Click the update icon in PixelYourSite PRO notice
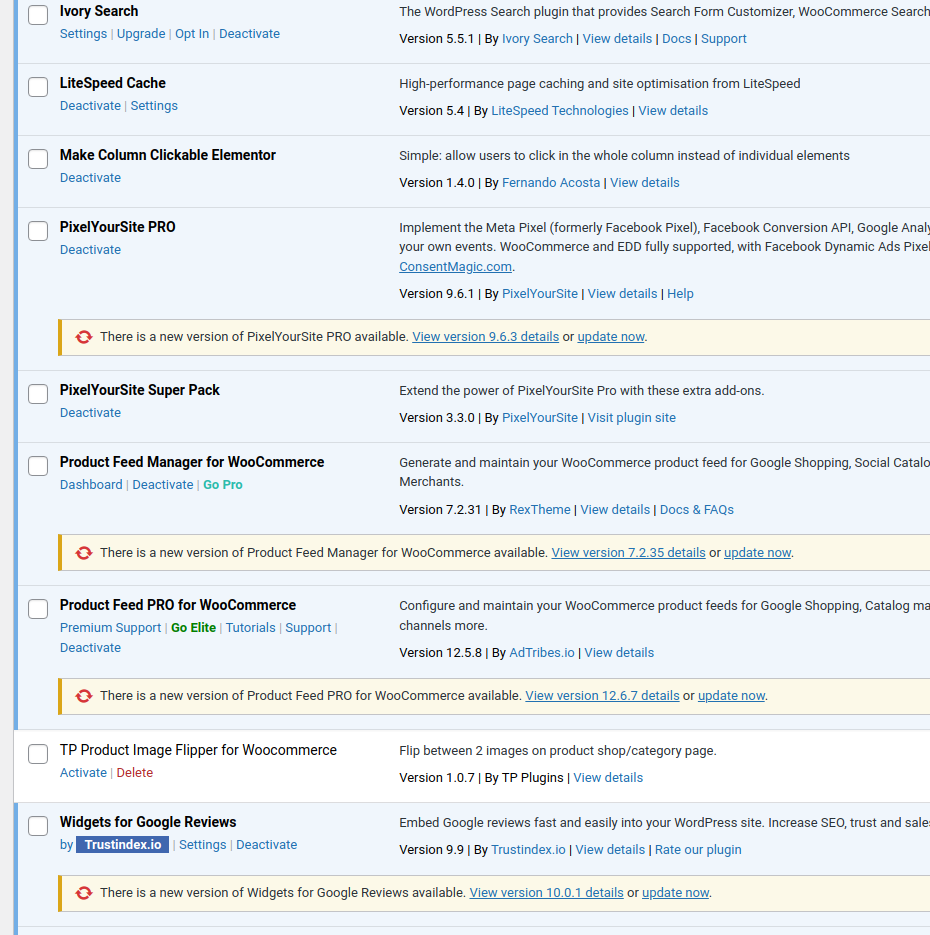This screenshot has width=930, height=935. [84, 337]
